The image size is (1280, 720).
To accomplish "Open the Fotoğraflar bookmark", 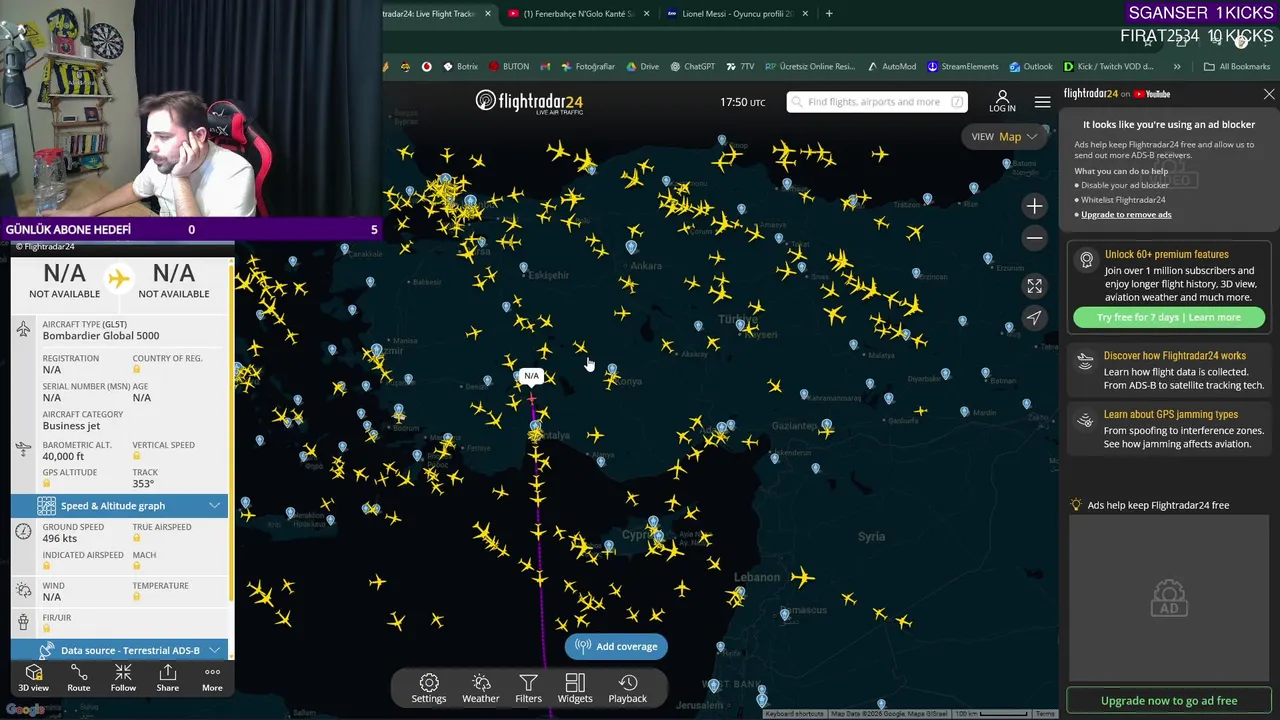I will [589, 67].
